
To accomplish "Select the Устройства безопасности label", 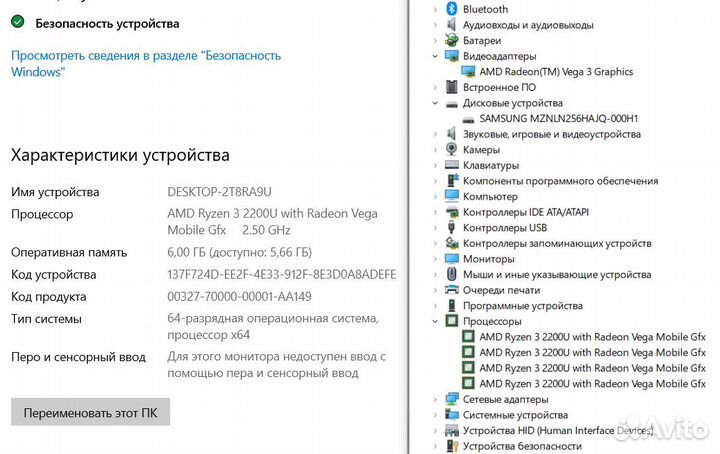I will coord(522,446).
